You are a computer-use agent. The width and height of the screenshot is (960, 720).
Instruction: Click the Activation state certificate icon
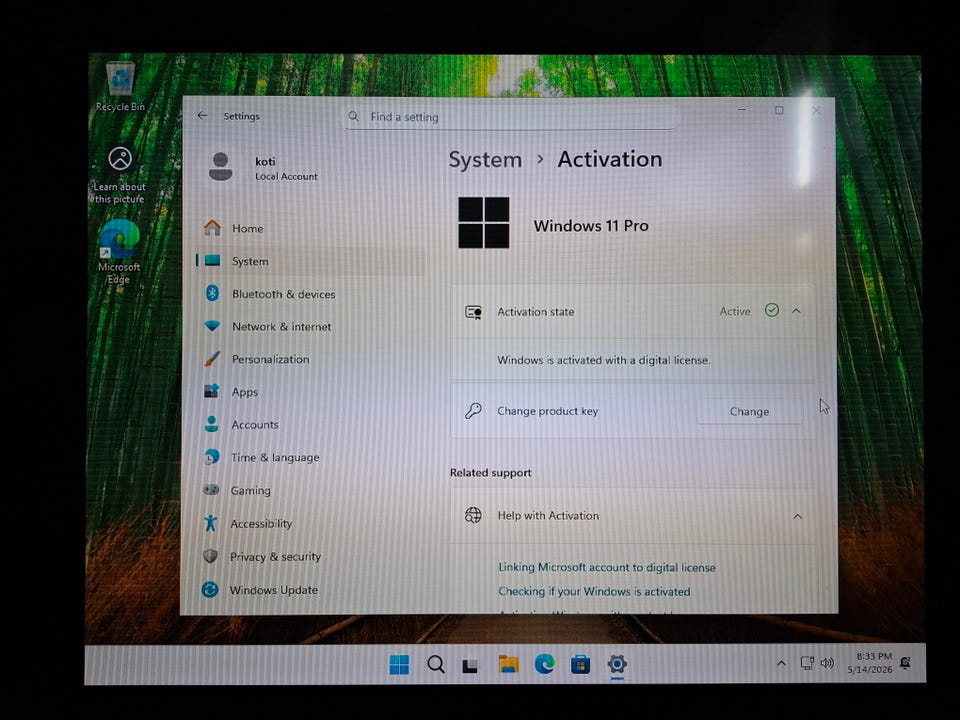(x=473, y=312)
